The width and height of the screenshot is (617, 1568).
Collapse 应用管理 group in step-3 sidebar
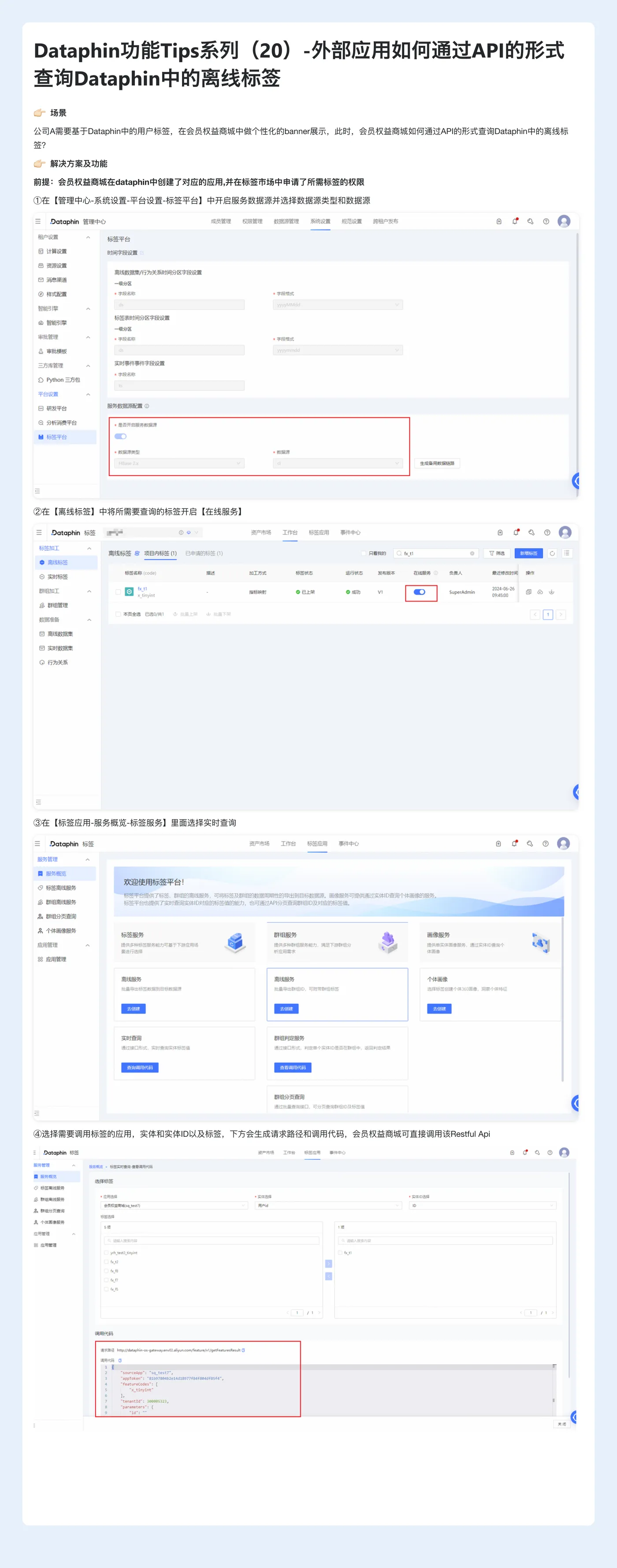pyautogui.click(x=88, y=945)
